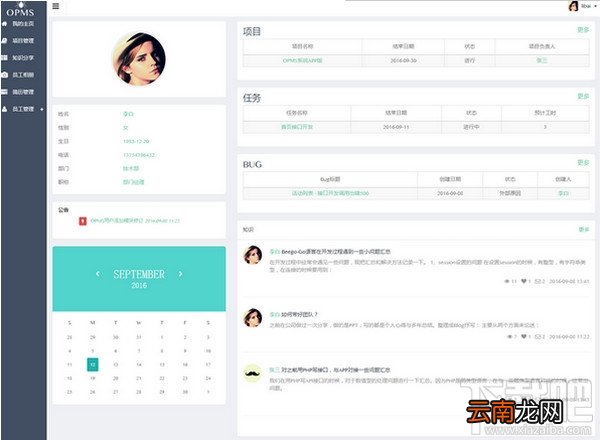Open 项目管理 in the sidebar

(x=23, y=41)
